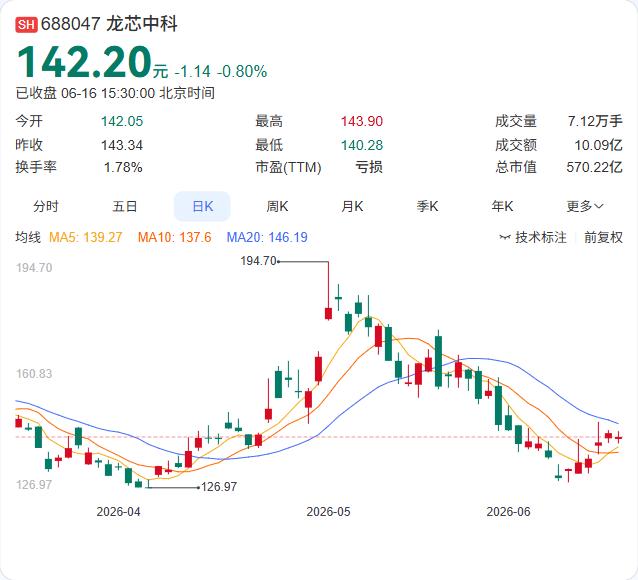Click the 2026-06 date axis label
This screenshot has height=580, width=638.
coord(509,512)
